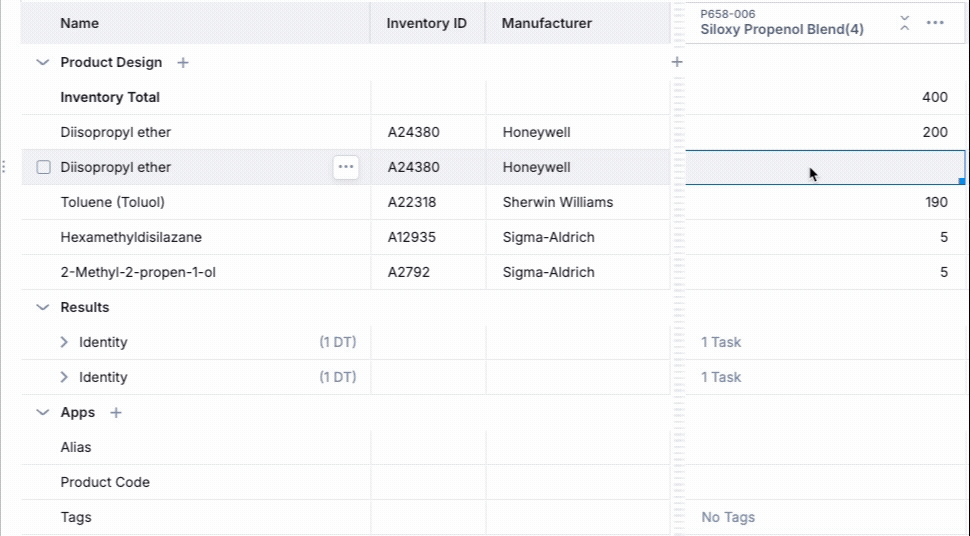Click plus icon next to Product Design

pyautogui.click(x=183, y=63)
